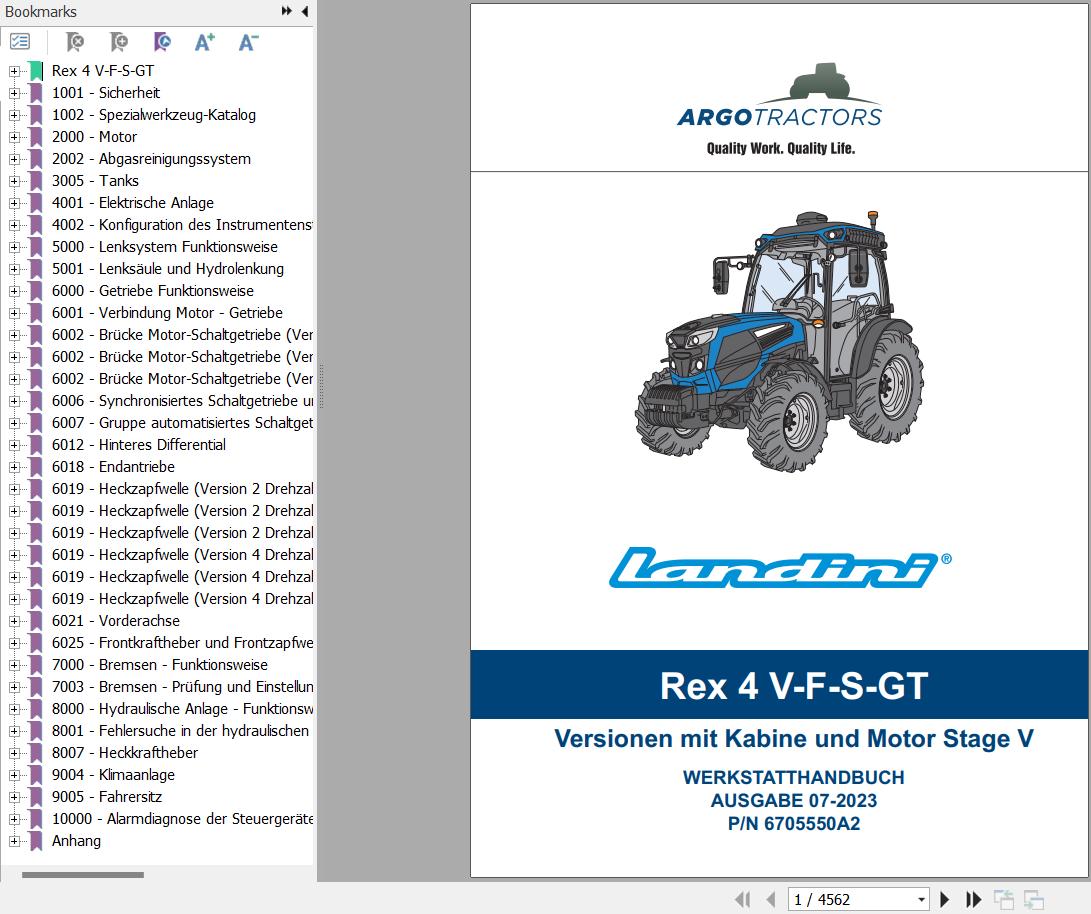Viewport: 1091px width, 914px height.
Task: Go to the last page
Action: click(973, 899)
